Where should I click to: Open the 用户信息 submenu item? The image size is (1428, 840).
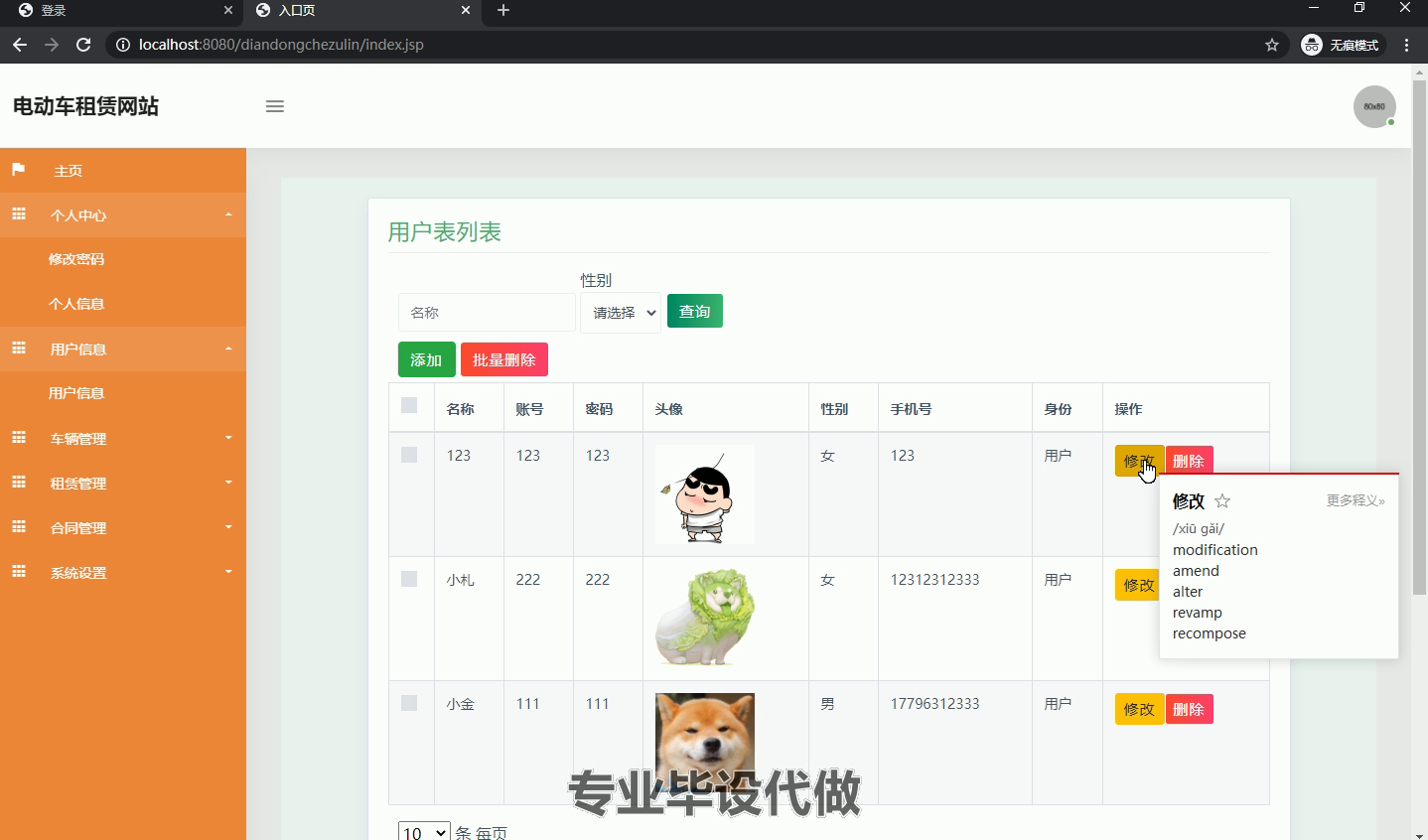click(76, 393)
